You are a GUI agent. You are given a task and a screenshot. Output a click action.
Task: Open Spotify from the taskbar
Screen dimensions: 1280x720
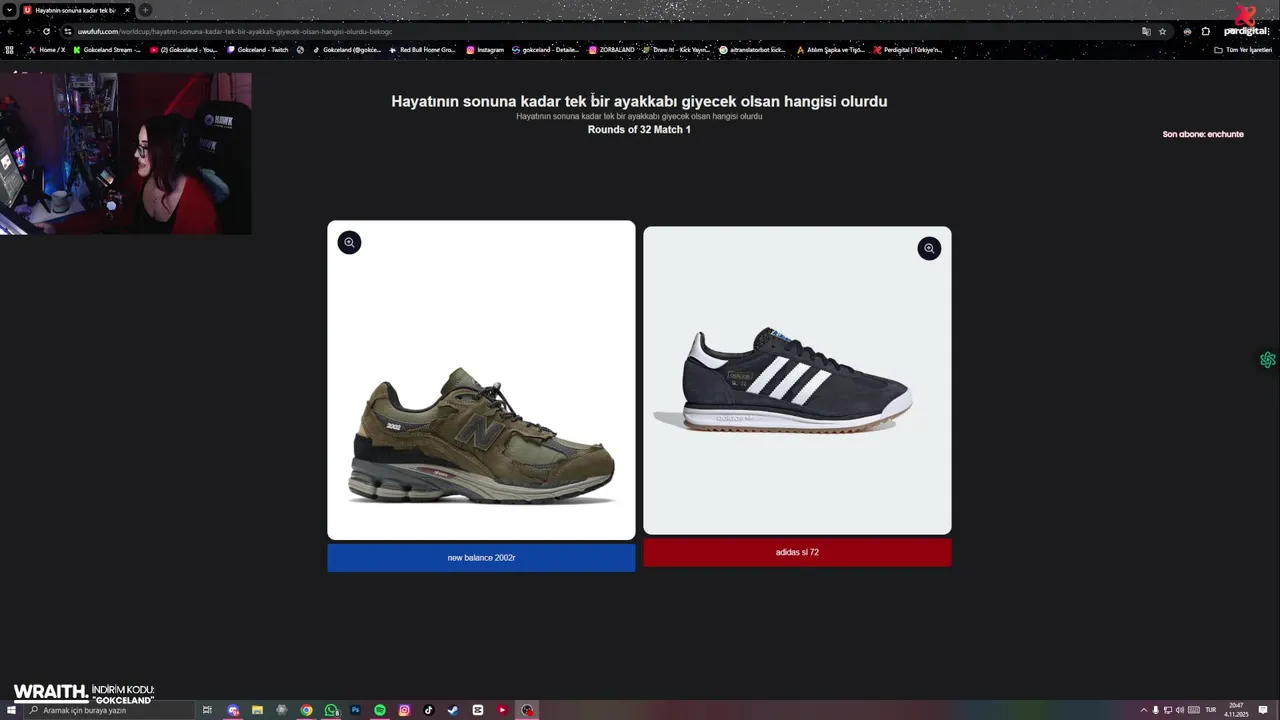click(380, 710)
